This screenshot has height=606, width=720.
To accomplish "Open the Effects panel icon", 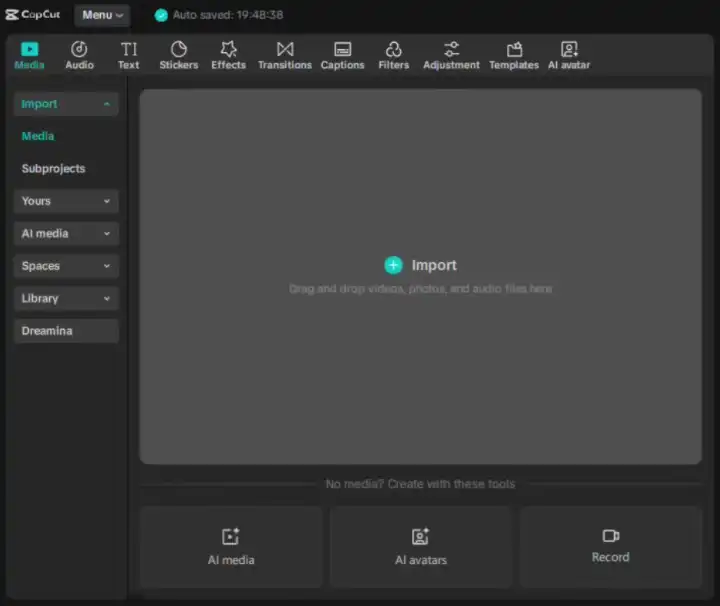I will coord(228,49).
